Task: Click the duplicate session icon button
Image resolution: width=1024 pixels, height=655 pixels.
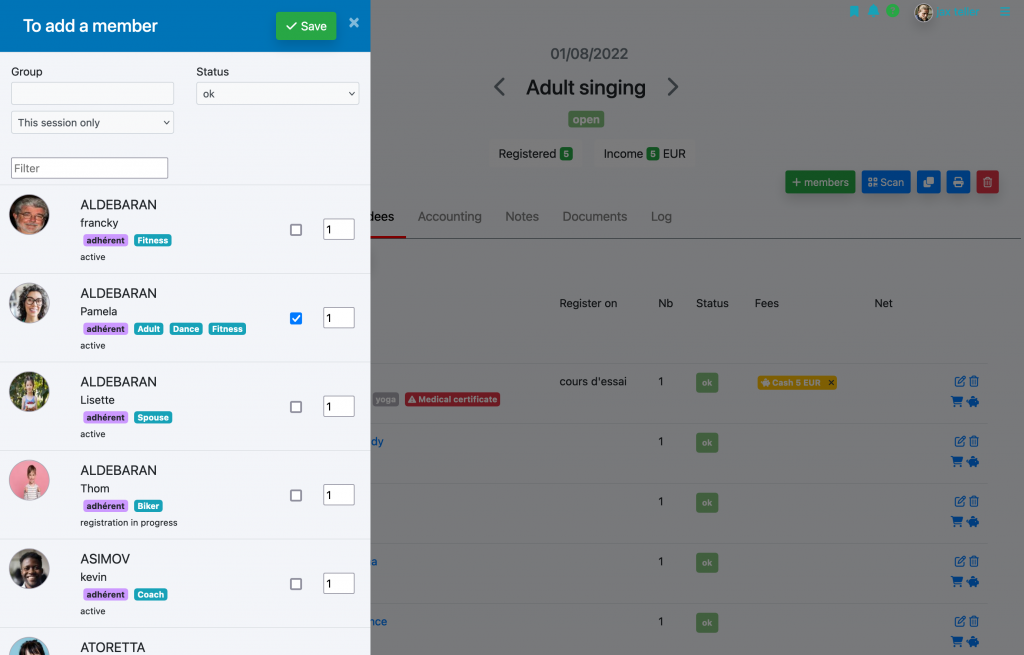Action: click(x=928, y=182)
